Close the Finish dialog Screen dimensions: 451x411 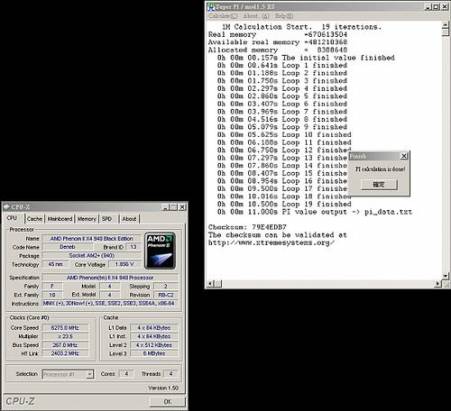(404, 156)
